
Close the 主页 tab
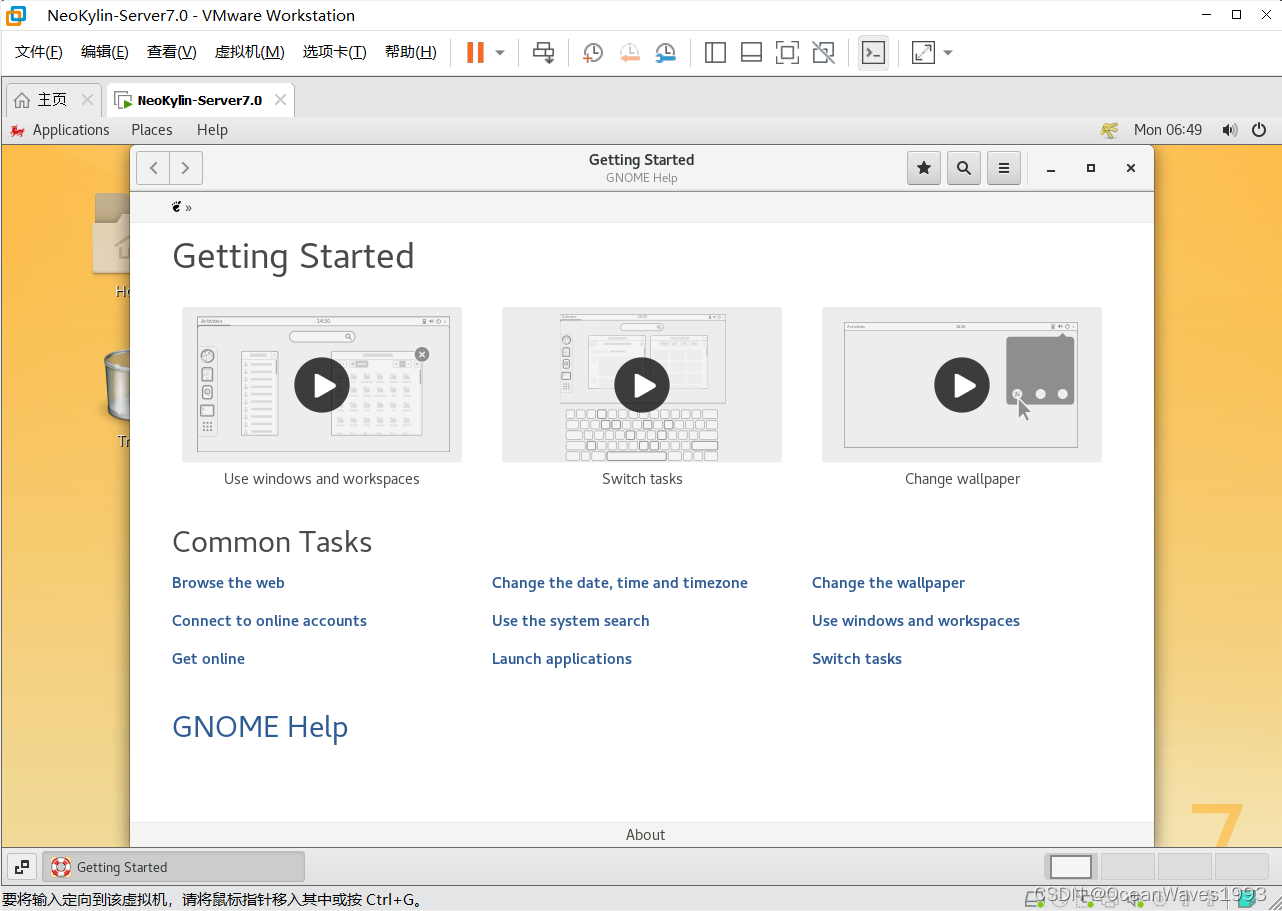(87, 100)
